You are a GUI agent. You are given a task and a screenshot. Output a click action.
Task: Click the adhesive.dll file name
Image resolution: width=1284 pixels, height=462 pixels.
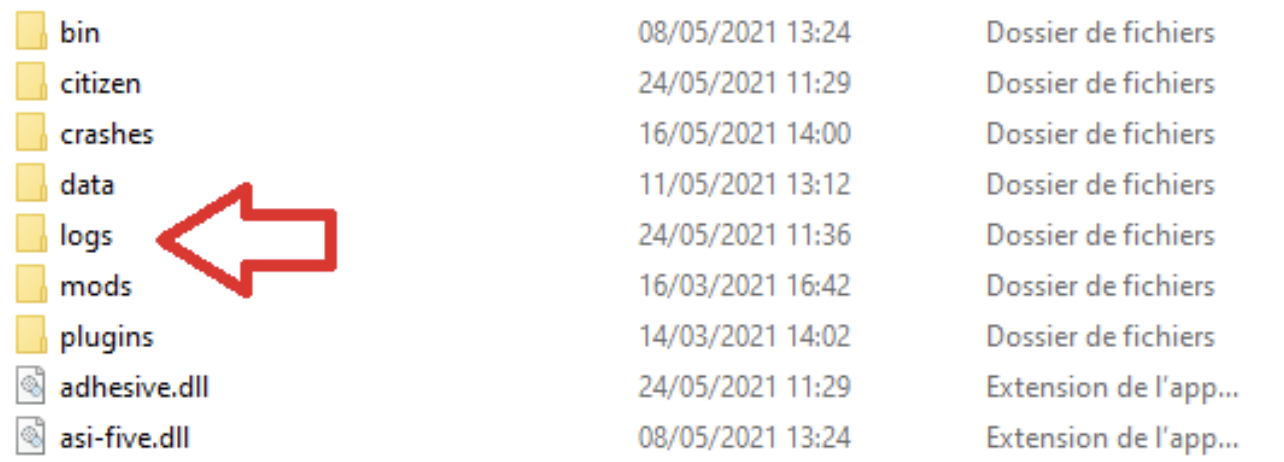tap(134, 387)
